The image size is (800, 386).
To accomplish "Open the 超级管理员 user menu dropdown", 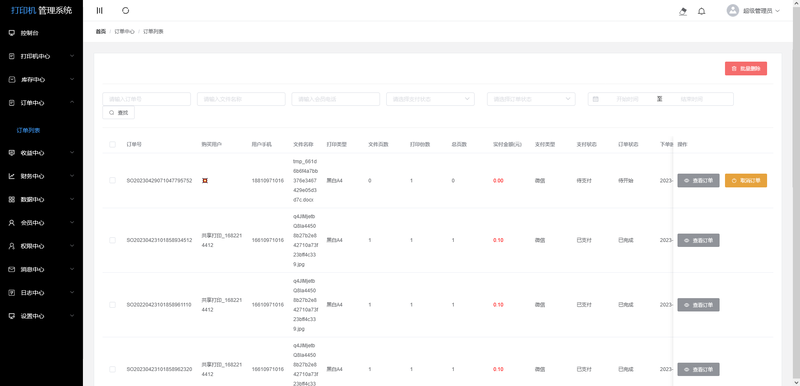I will click(x=761, y=11).
